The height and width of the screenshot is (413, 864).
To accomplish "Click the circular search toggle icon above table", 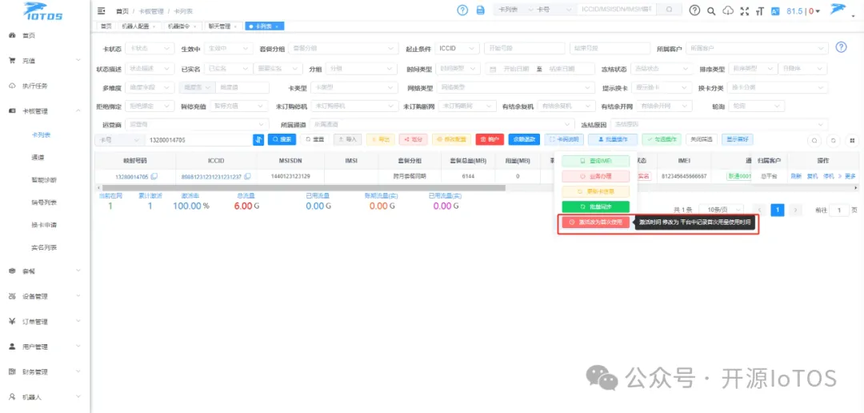I will tap(814, 140).
